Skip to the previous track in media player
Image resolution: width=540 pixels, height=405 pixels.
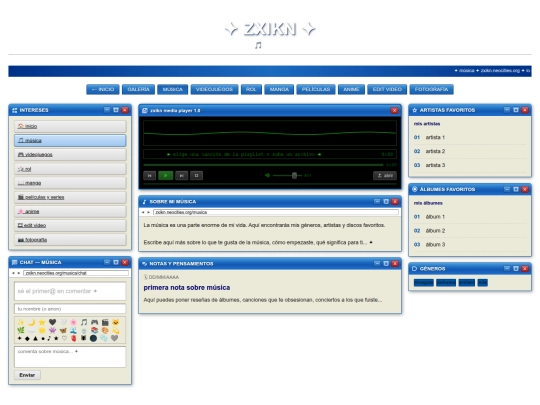[x=149, y=176]
